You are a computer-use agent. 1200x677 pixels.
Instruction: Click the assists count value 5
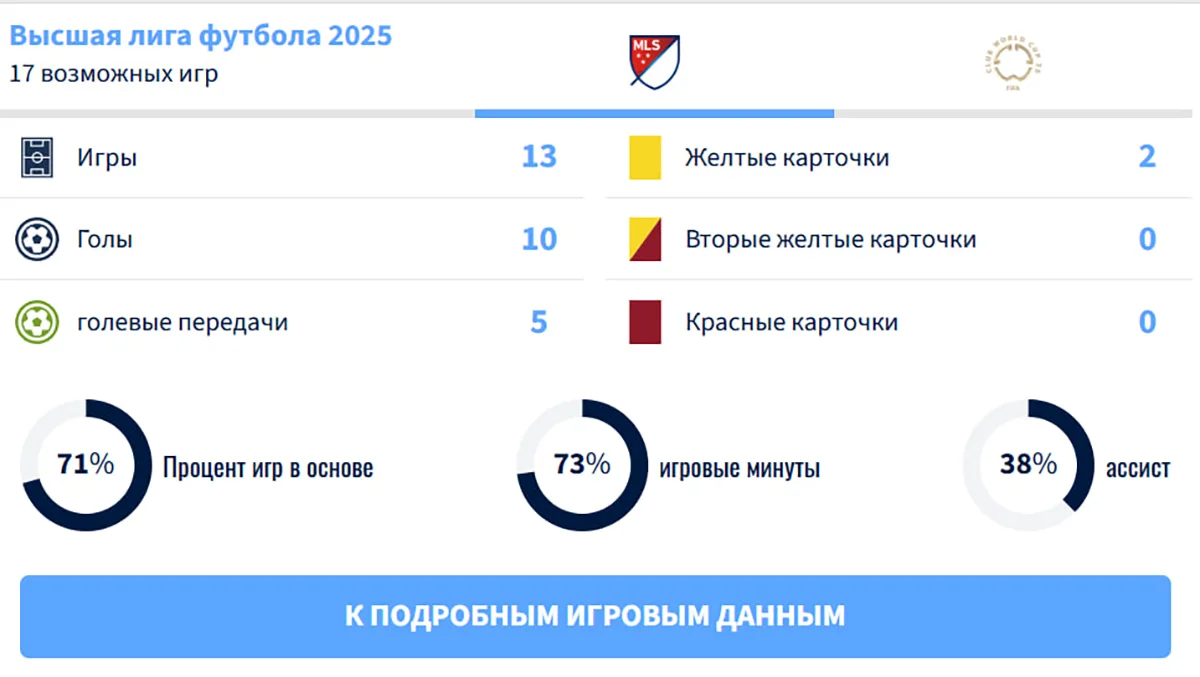click(x=539, y=322)
